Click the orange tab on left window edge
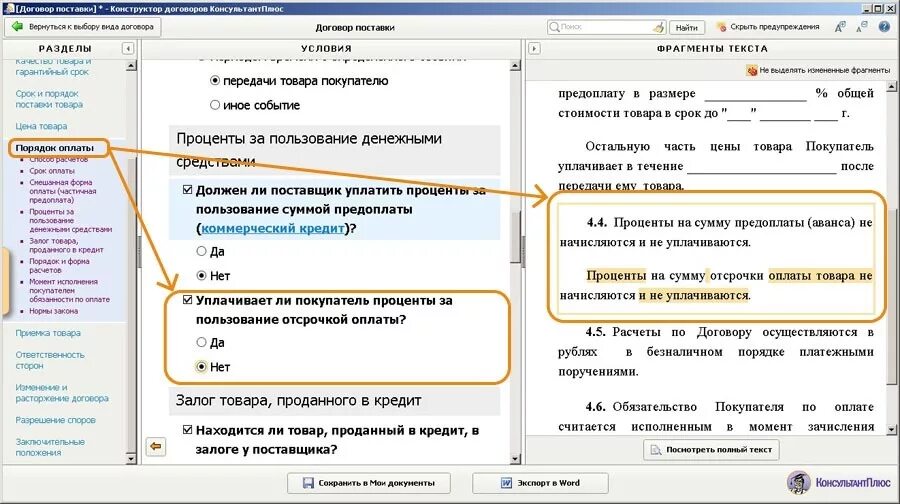900x504 pixels. coord(5,281)
